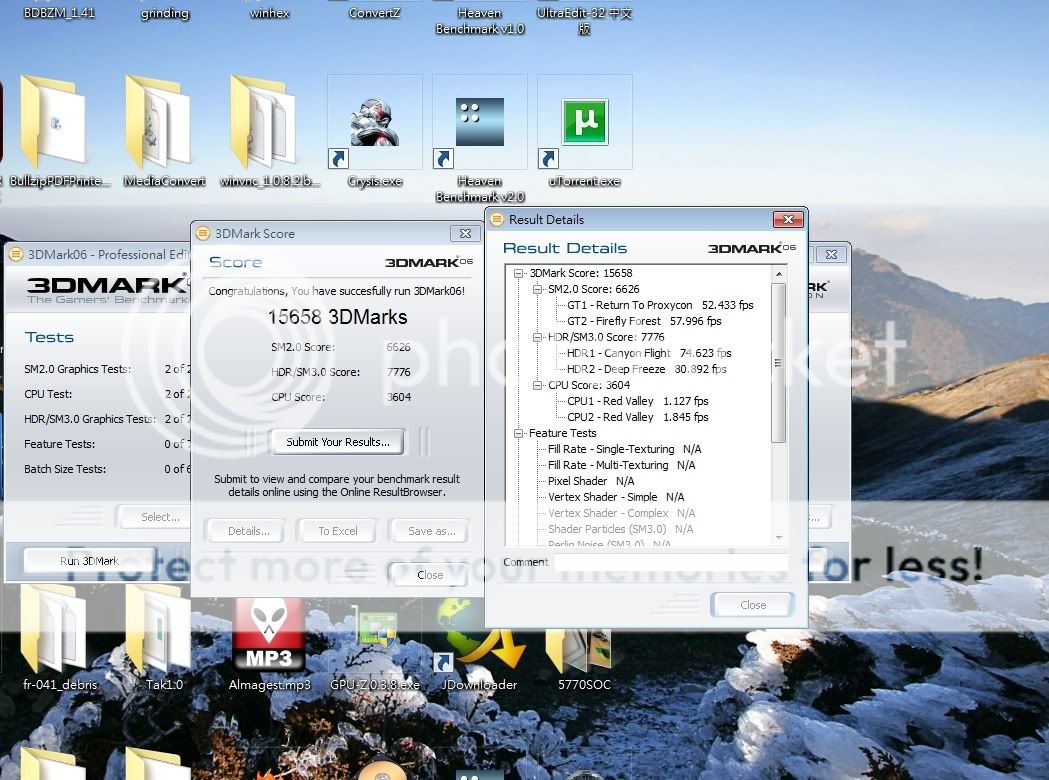Click the Run 3DMark button
This screenshot has height=780, width=1049.
pos(90,561)
